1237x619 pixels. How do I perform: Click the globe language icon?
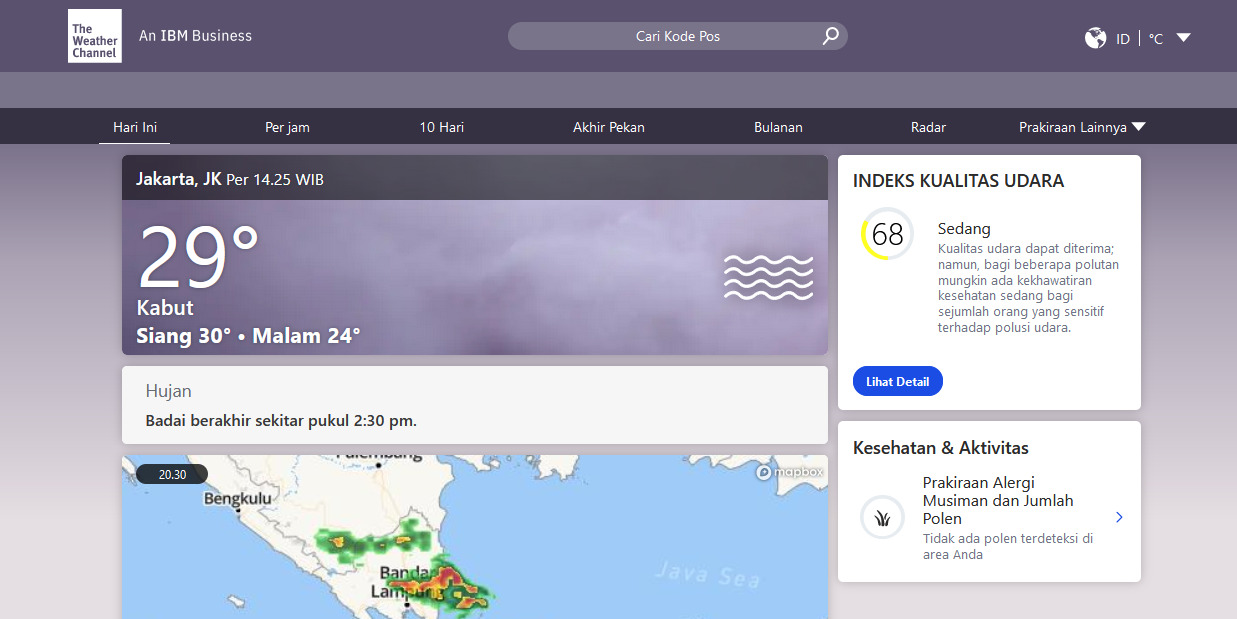click(1095, 38)
